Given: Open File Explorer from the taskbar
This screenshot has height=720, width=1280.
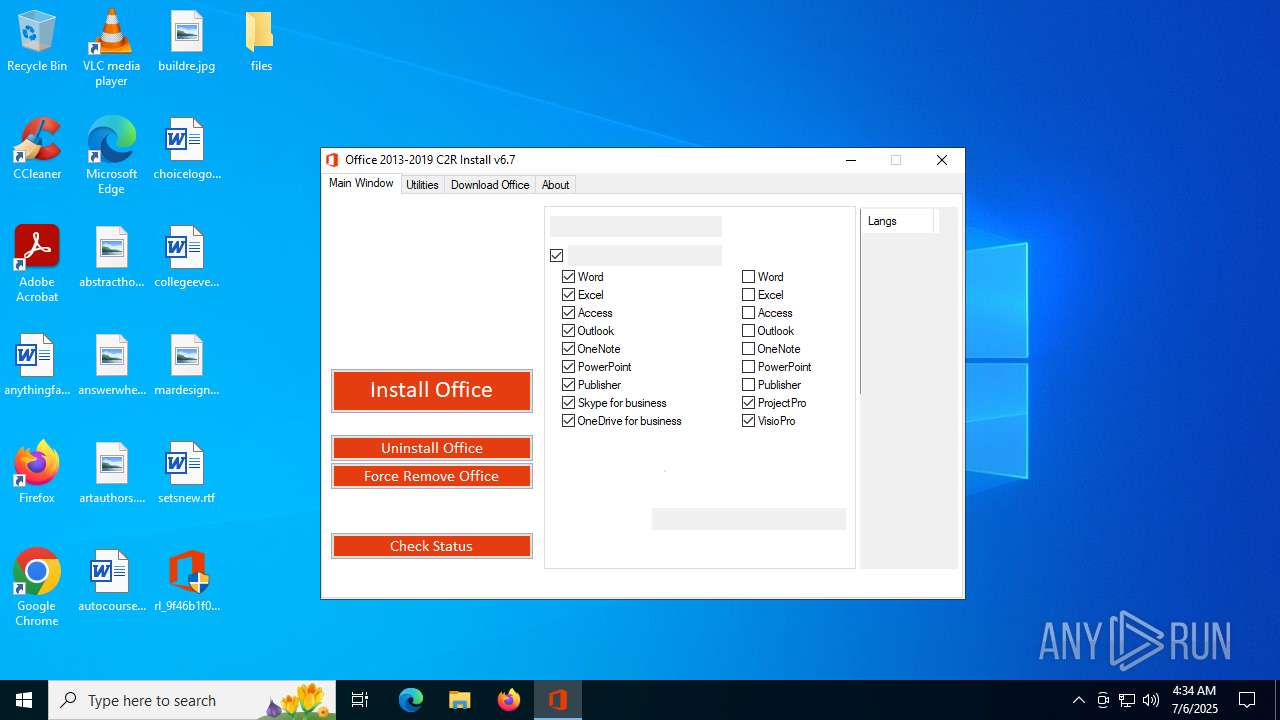Looking at the screenshot, I should pyautogui.click(x=459, y=700).
